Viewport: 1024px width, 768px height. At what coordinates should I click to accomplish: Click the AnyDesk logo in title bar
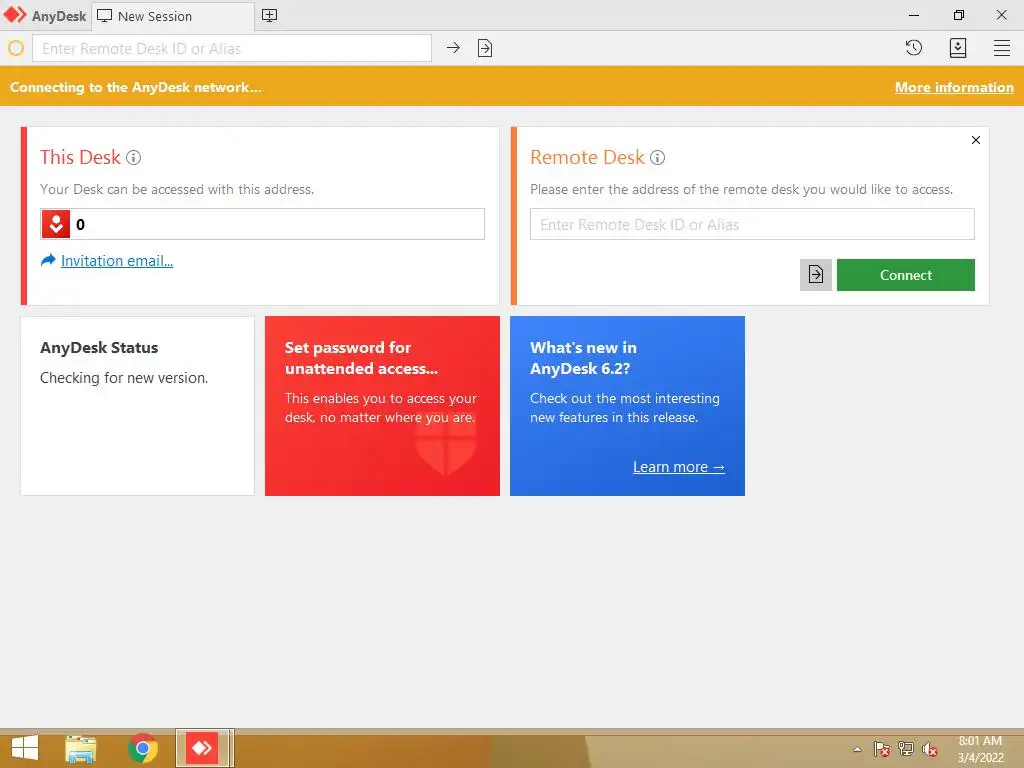(15, 15)
